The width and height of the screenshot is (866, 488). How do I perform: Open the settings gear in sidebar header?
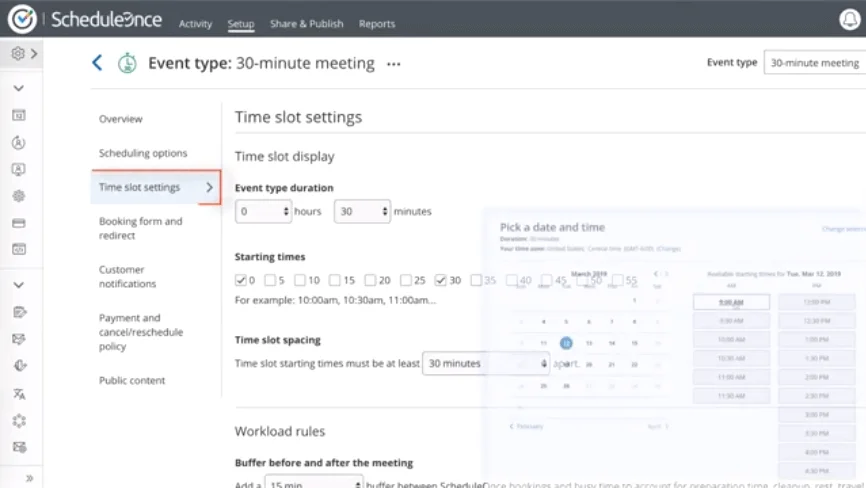(x=18, y=54)
